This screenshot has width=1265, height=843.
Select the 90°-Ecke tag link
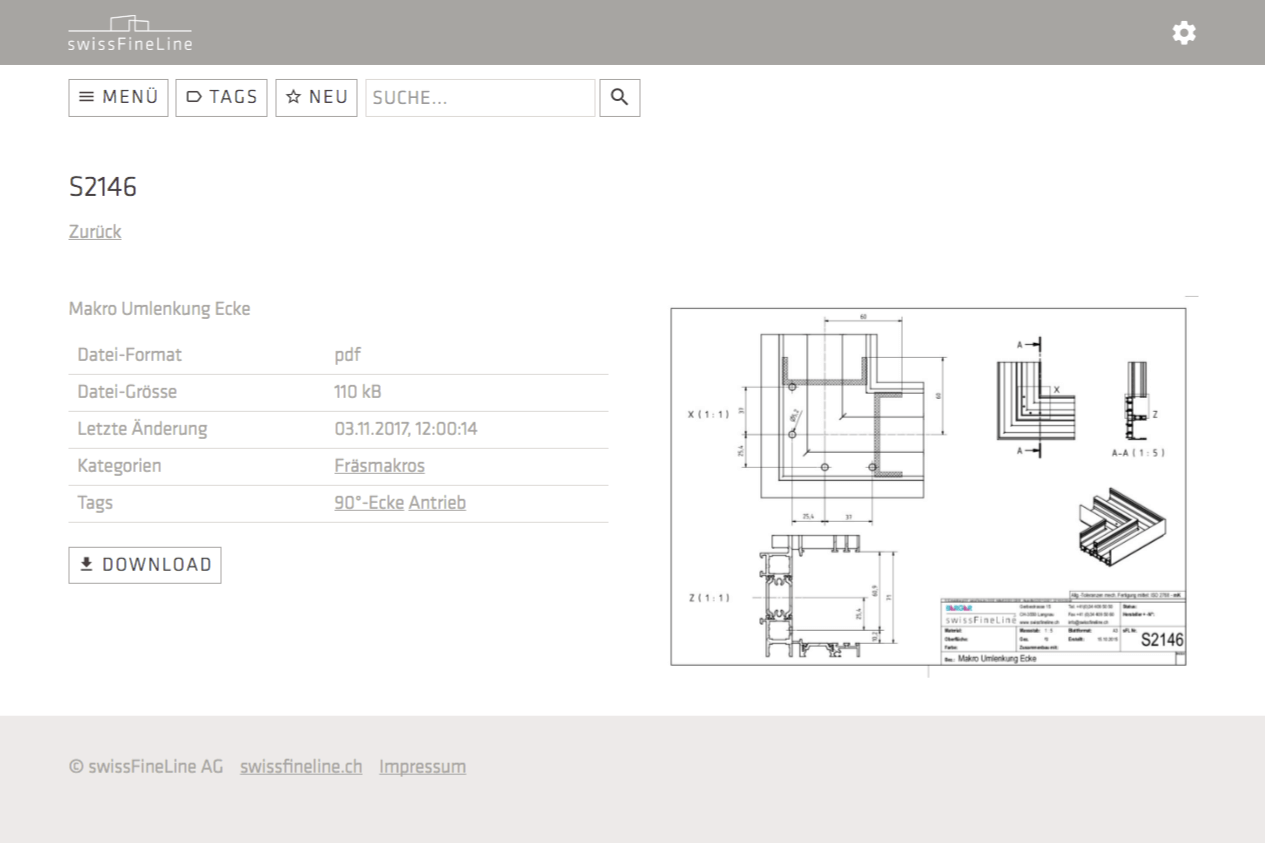[x=369, y=503]
